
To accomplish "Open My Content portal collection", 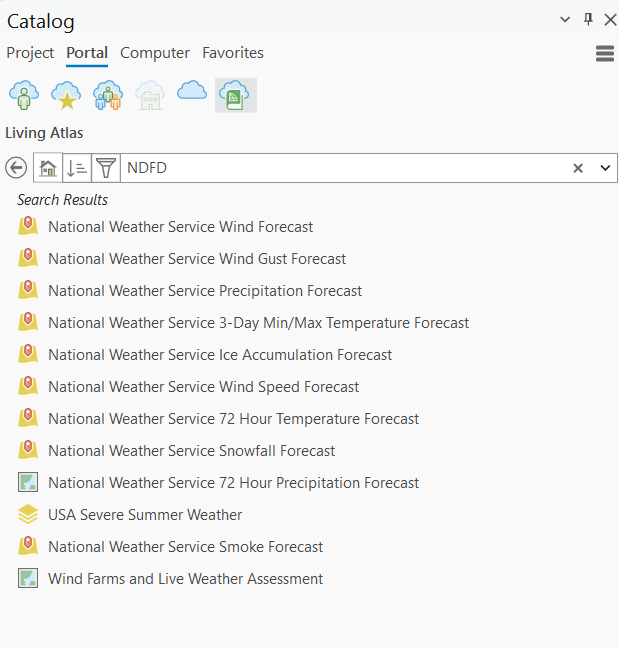I will [x=24, y=95].
